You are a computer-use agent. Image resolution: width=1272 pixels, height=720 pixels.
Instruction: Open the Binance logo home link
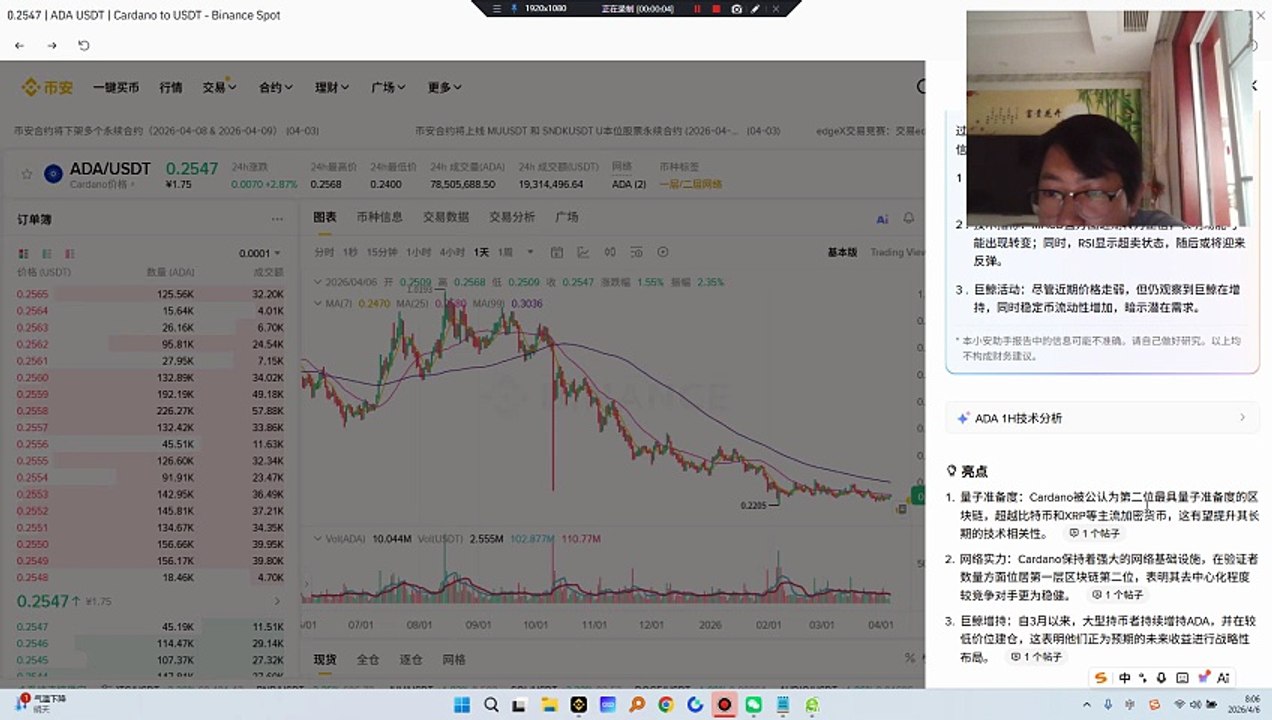click(47, 88)
